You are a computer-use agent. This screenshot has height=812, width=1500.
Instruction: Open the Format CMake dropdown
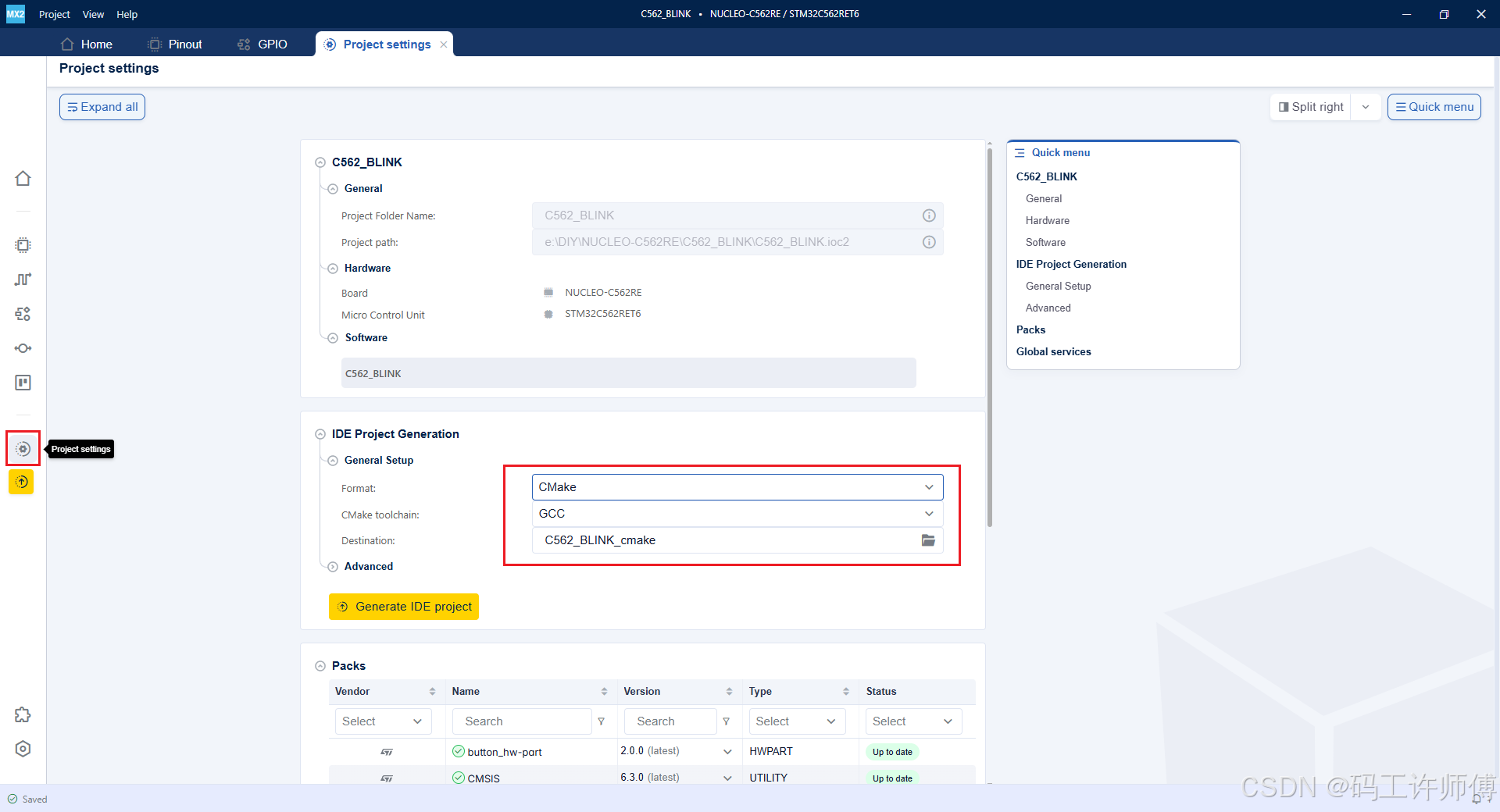click(x=737, y=487)
